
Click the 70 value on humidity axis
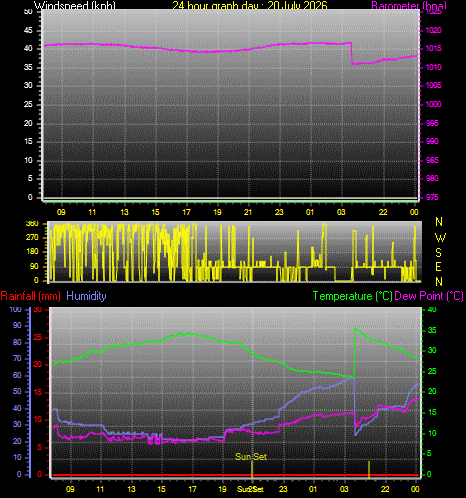(x=17, y=358)
